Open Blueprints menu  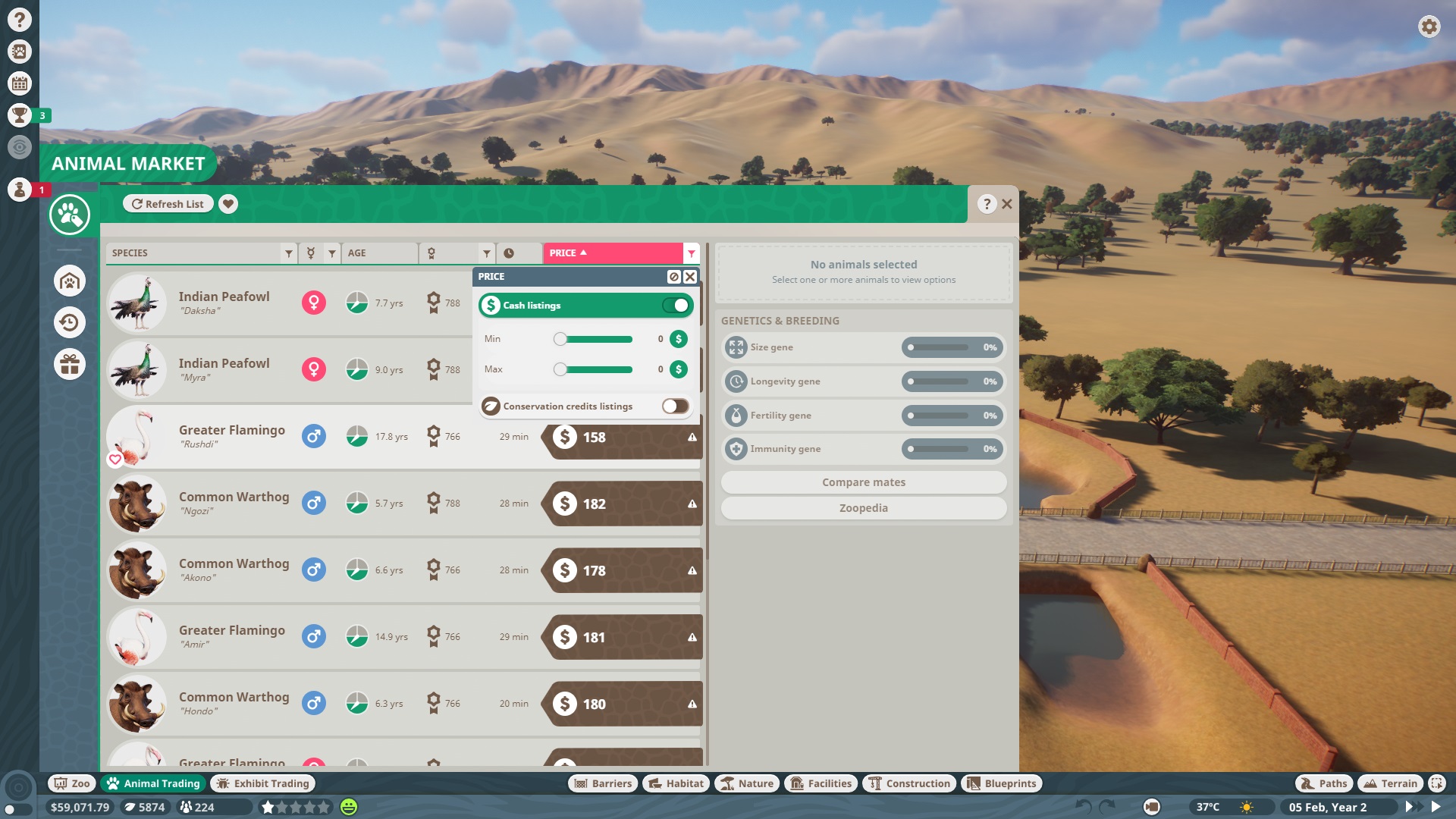[x=1001, y=783]
